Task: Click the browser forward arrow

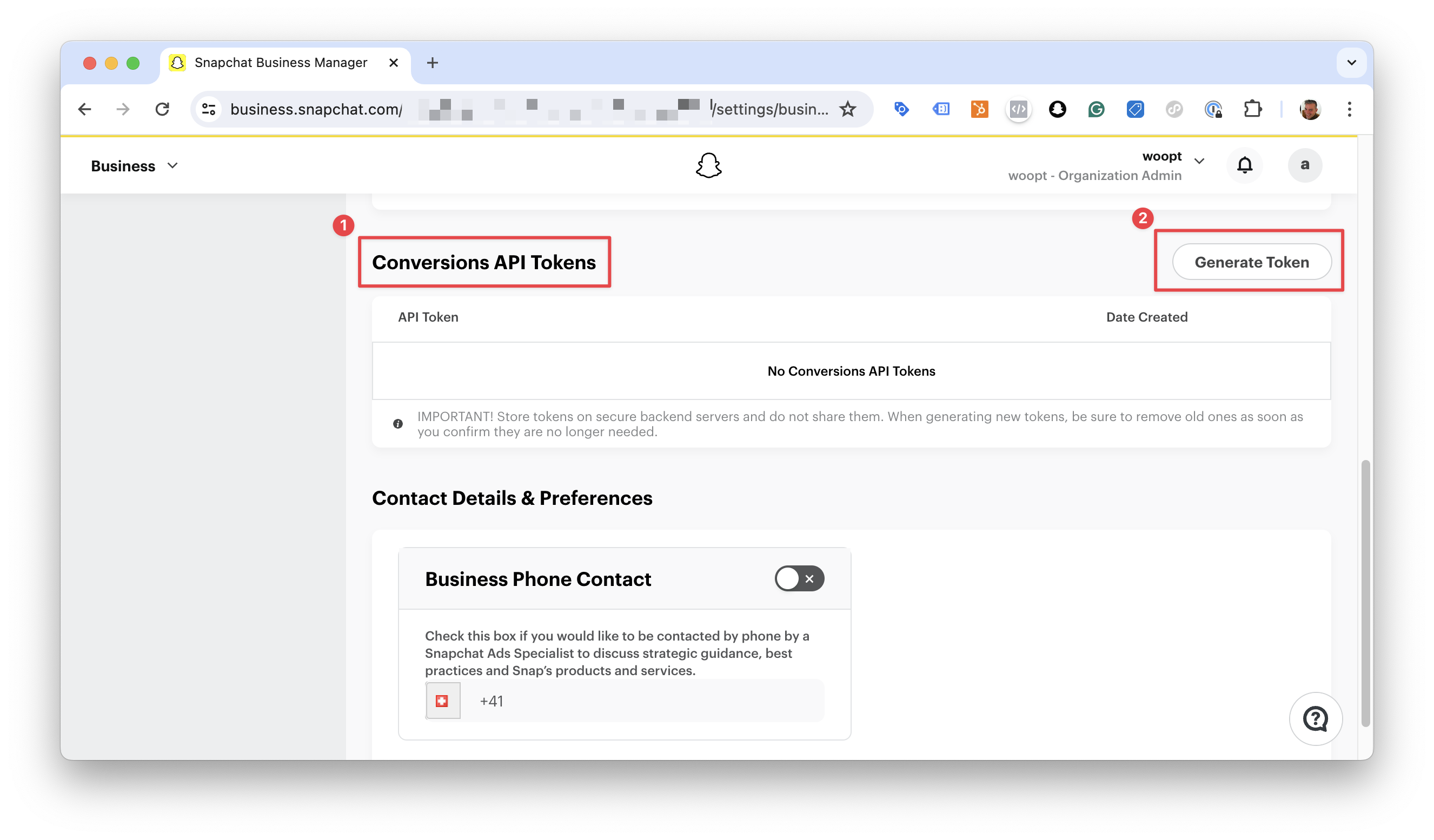Action: pos(123,109)
